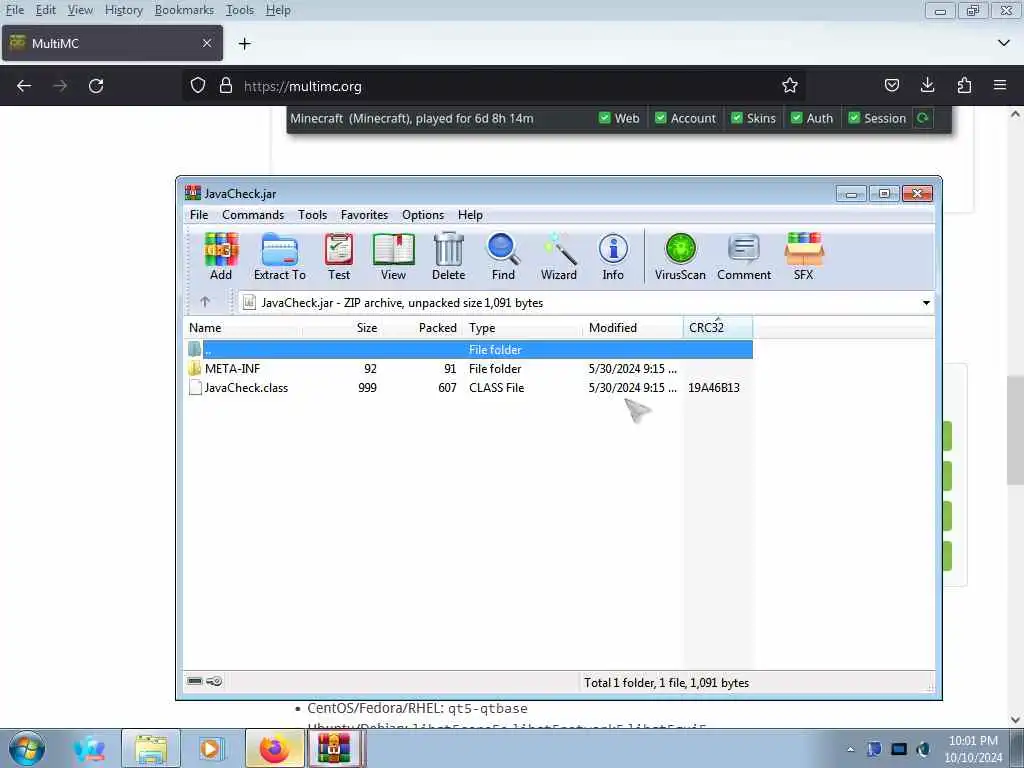This screenshot has width=1024, height=768.
Task: Open WinRAR Favorites menu
Action: [x=364, y=215]
